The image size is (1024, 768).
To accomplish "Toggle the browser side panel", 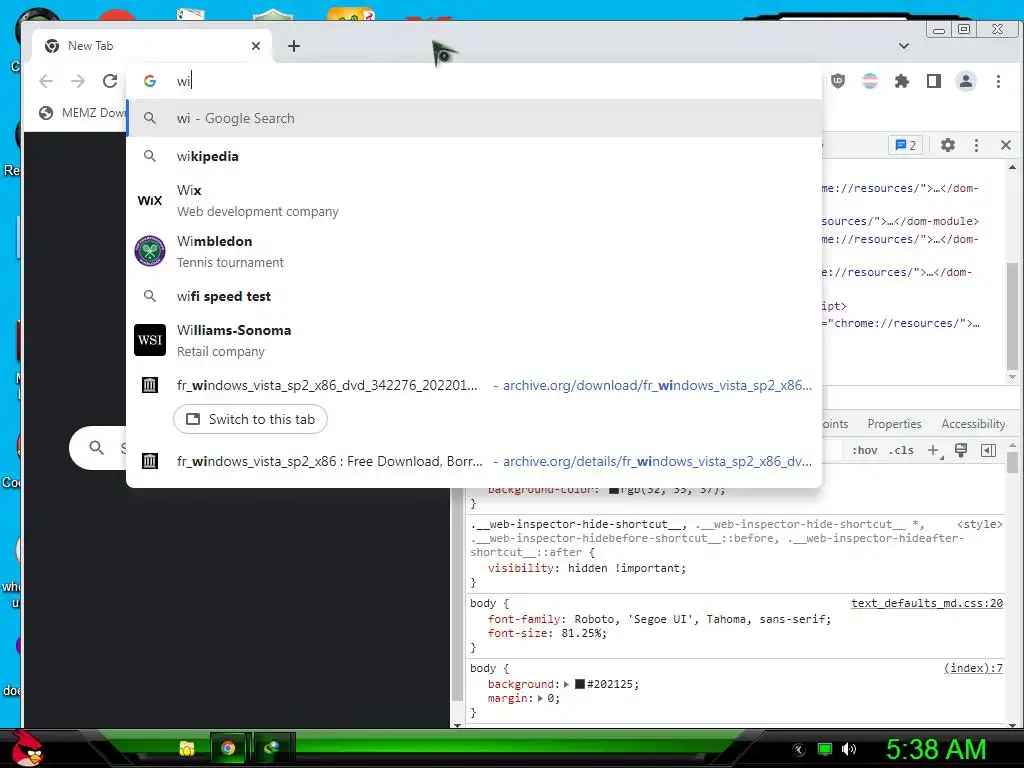I will coord(934,81).
